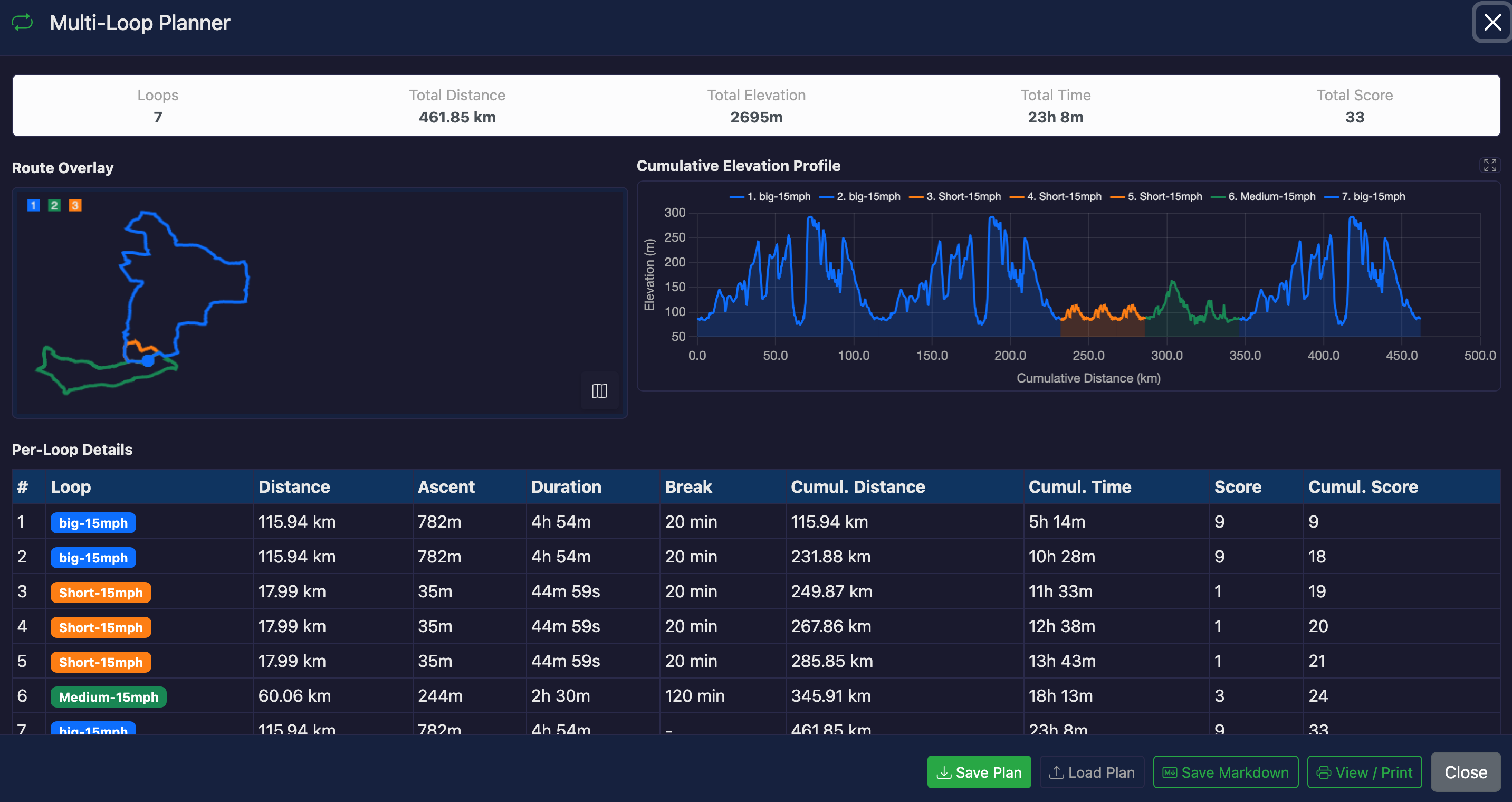The height and width of the screenshot is (802, 1512).
Task: Toggle the 3. Short-15mph legend entry
Action: [954, 197]
